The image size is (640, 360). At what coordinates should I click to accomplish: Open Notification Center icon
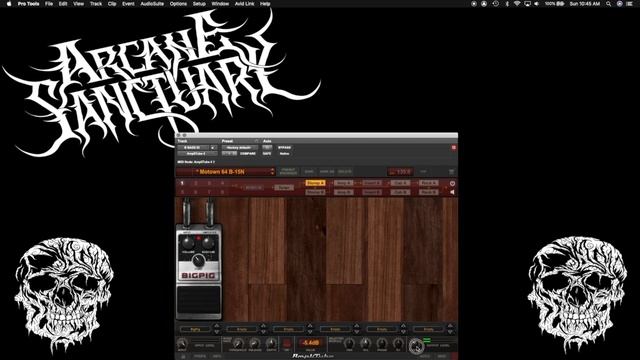click(x=630, y=4)
